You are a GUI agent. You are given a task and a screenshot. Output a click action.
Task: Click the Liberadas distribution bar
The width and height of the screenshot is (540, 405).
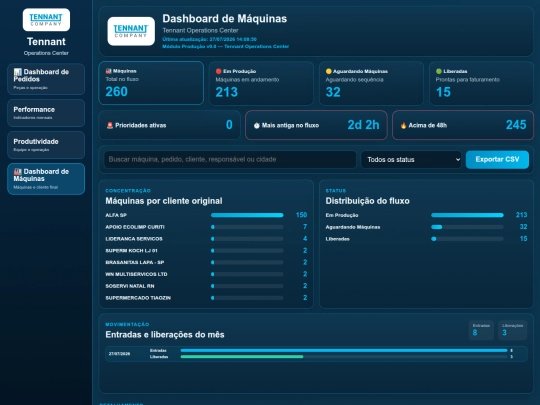(x=467, y=239)
